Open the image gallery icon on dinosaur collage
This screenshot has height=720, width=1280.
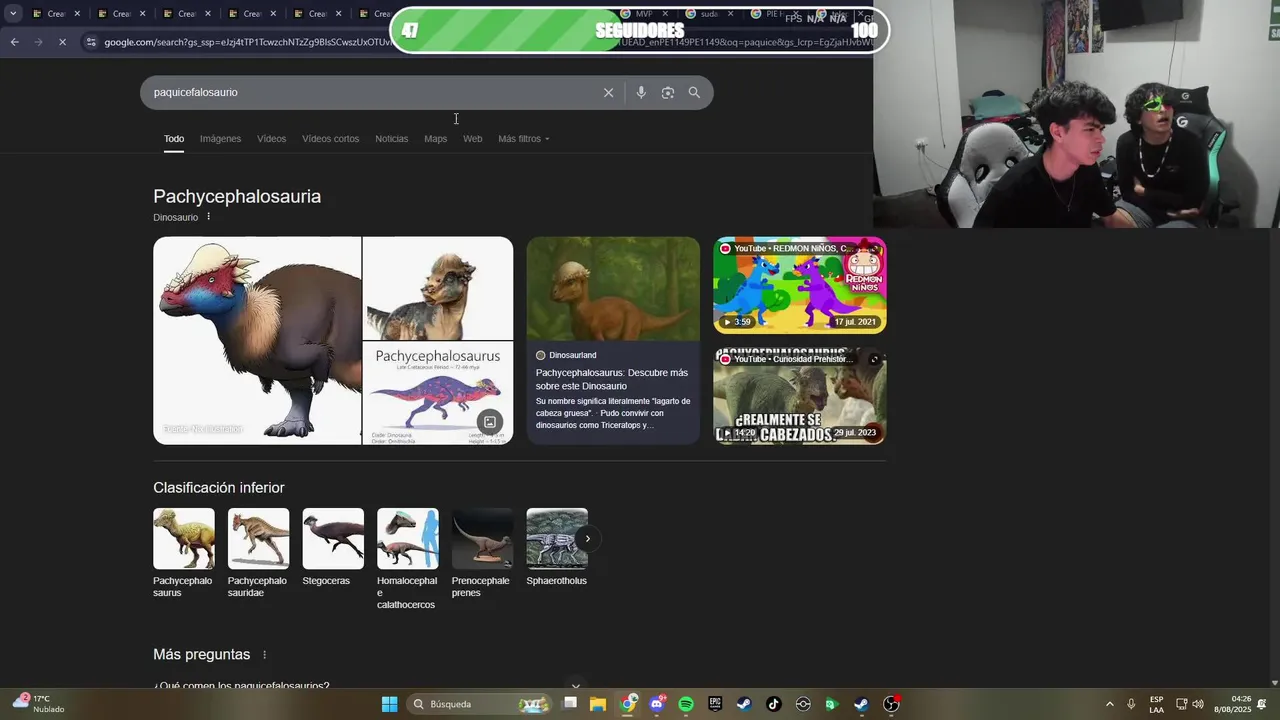click(490, 422)
